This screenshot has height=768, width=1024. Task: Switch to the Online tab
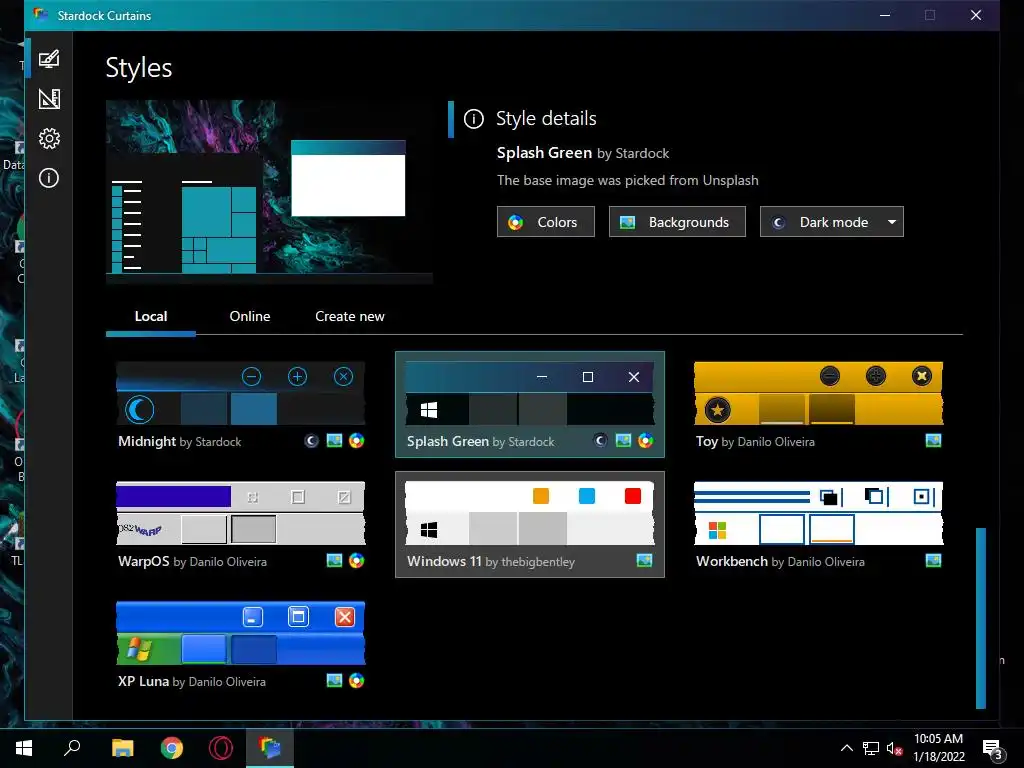pos(249,316)
